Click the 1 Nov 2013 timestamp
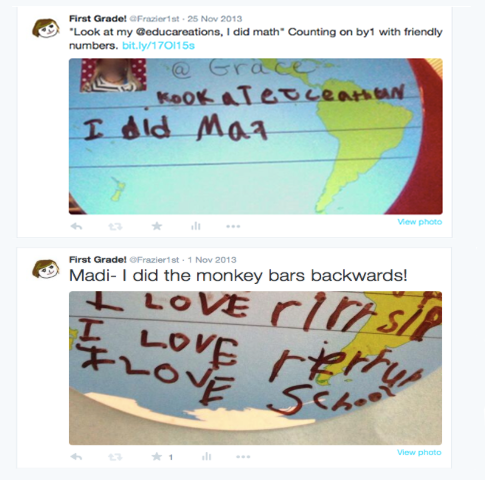This screenshot has height=480, width=485. (x=212, y=260)
